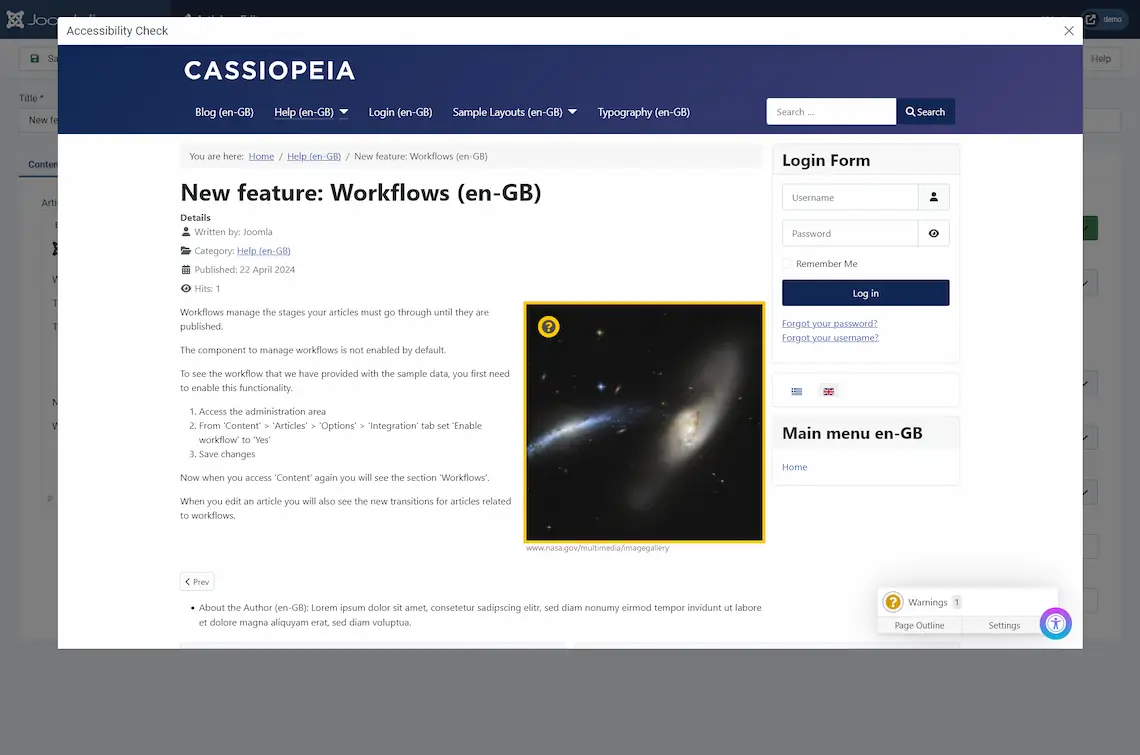The height and width of the screenshot is (755, 1140).
Task: Show the password with the eye icon
Action: (933, 233)
